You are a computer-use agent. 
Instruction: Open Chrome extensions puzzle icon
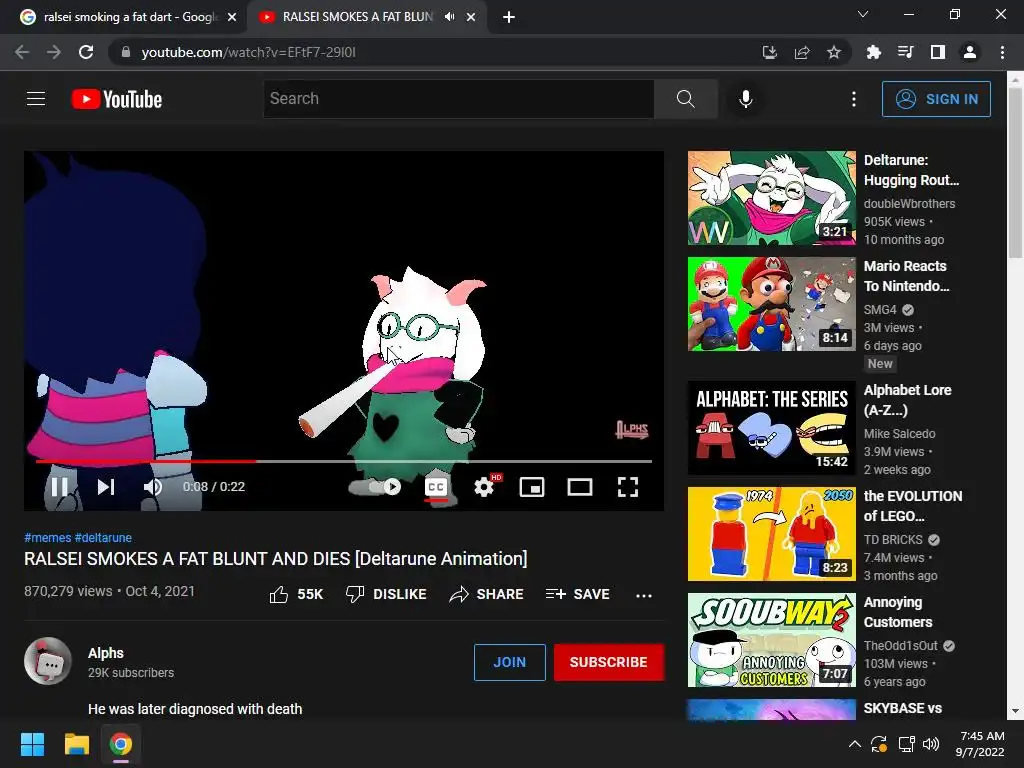[873, 52]
